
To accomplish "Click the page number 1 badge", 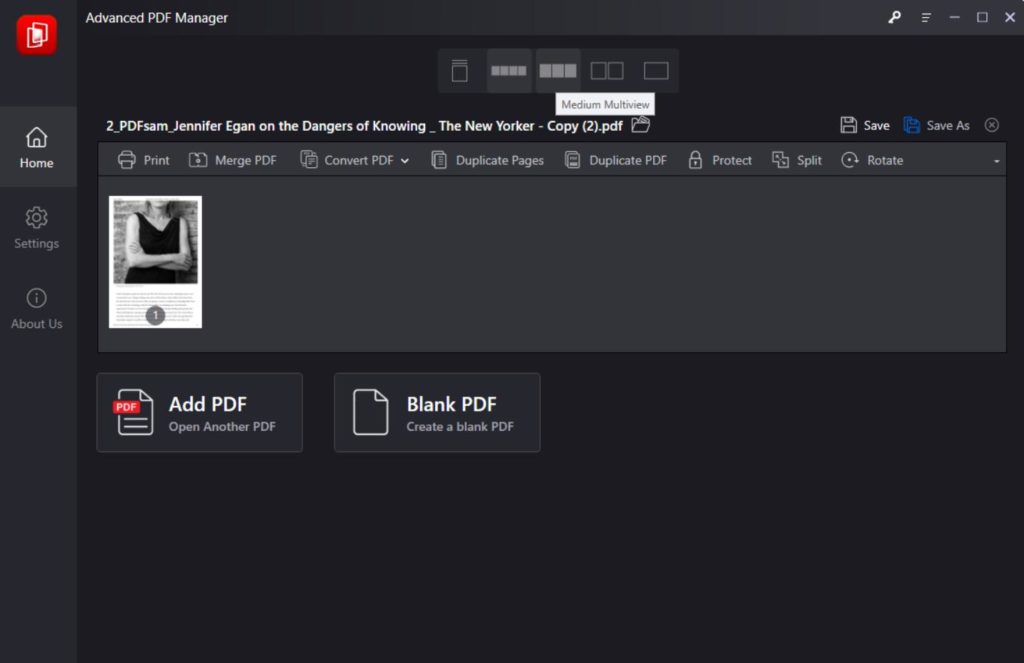I will (x=155, y=315).
